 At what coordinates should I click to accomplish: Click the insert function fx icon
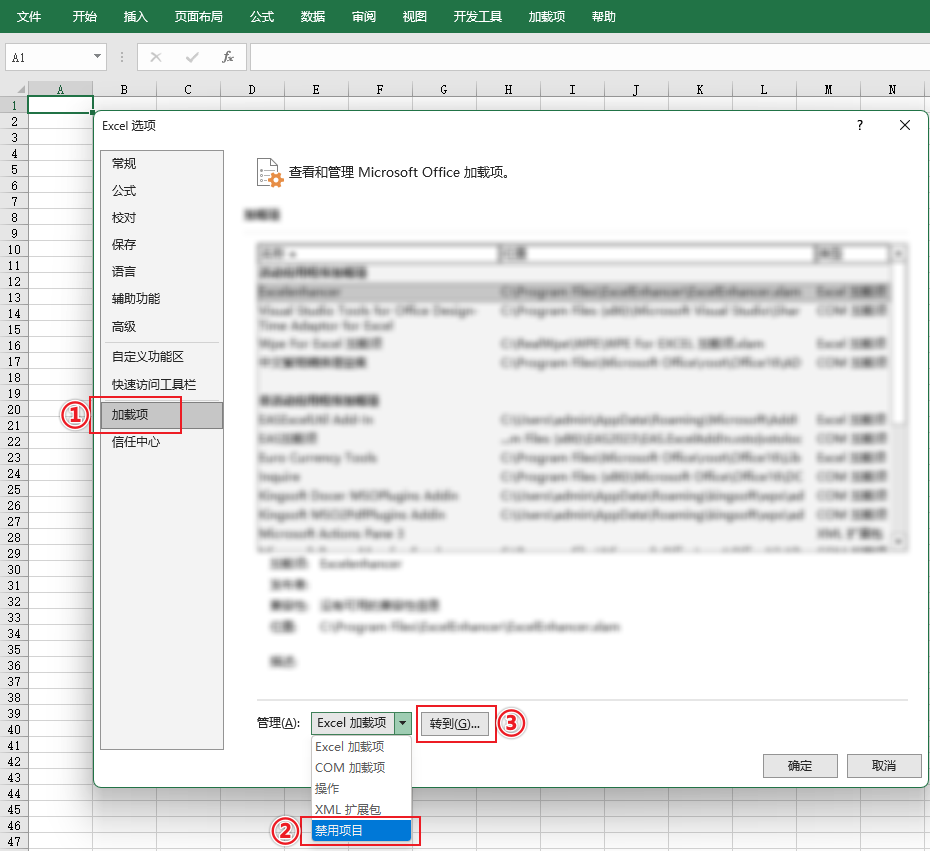pyautogui.click(x=228, y=57)
